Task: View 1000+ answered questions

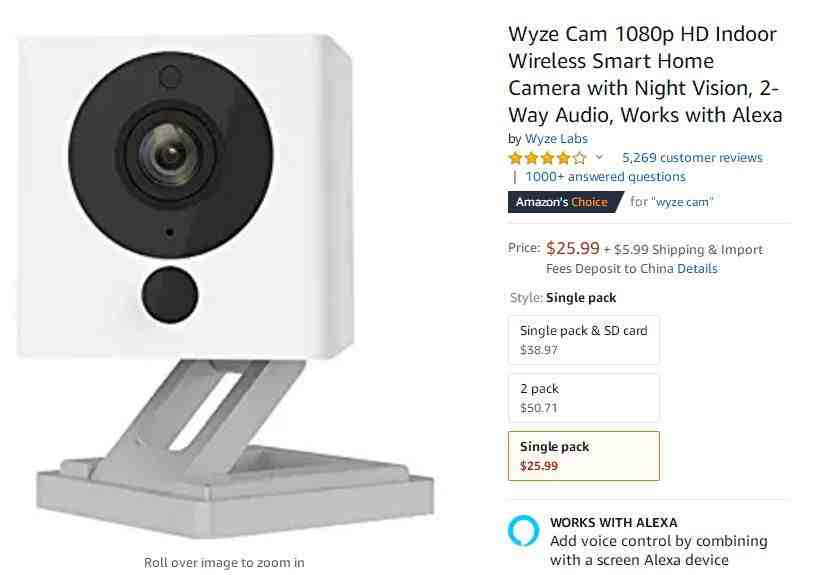Action: click(605, 176)
